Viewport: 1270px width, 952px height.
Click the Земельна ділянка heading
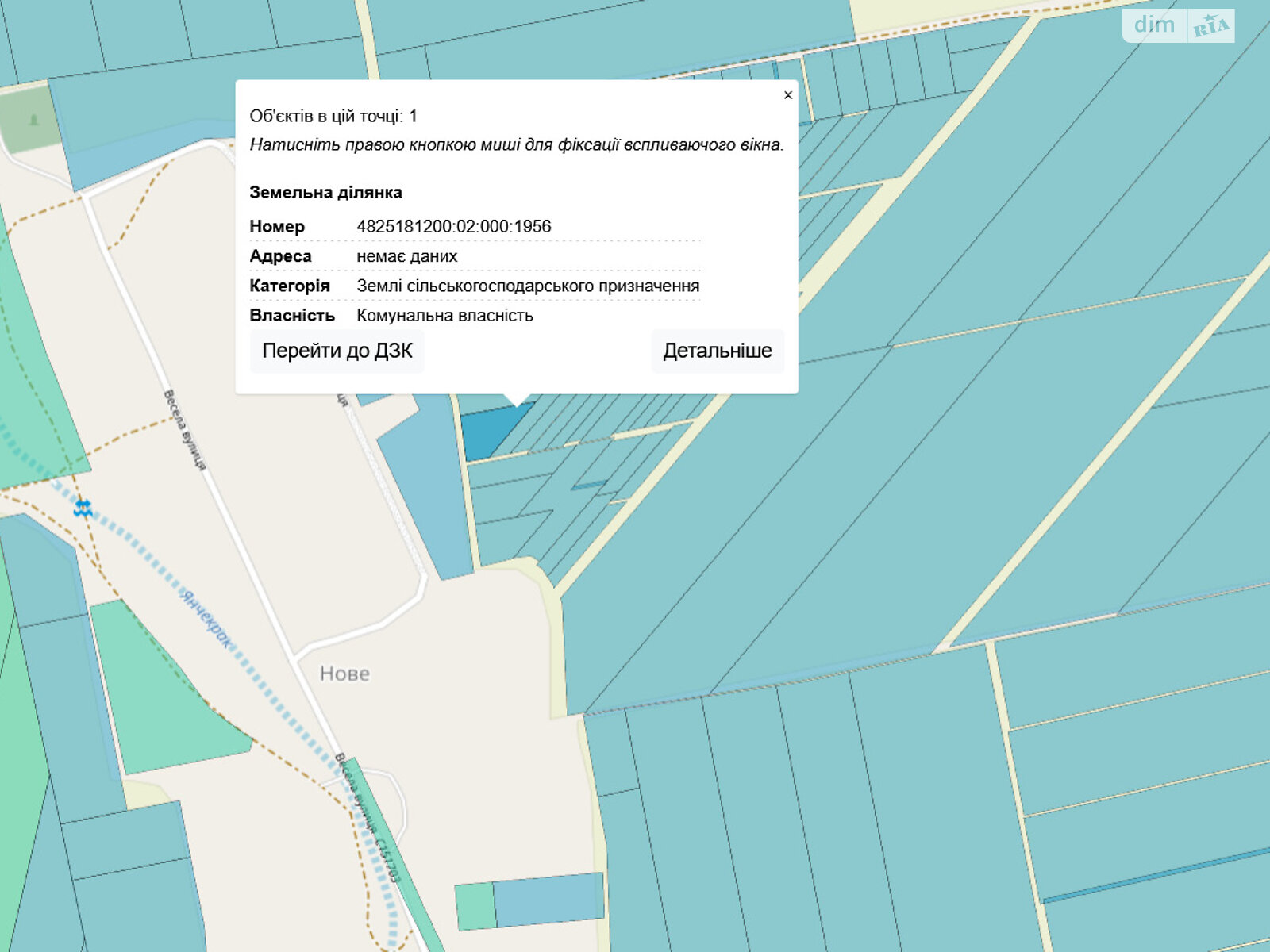pos(325,192)
